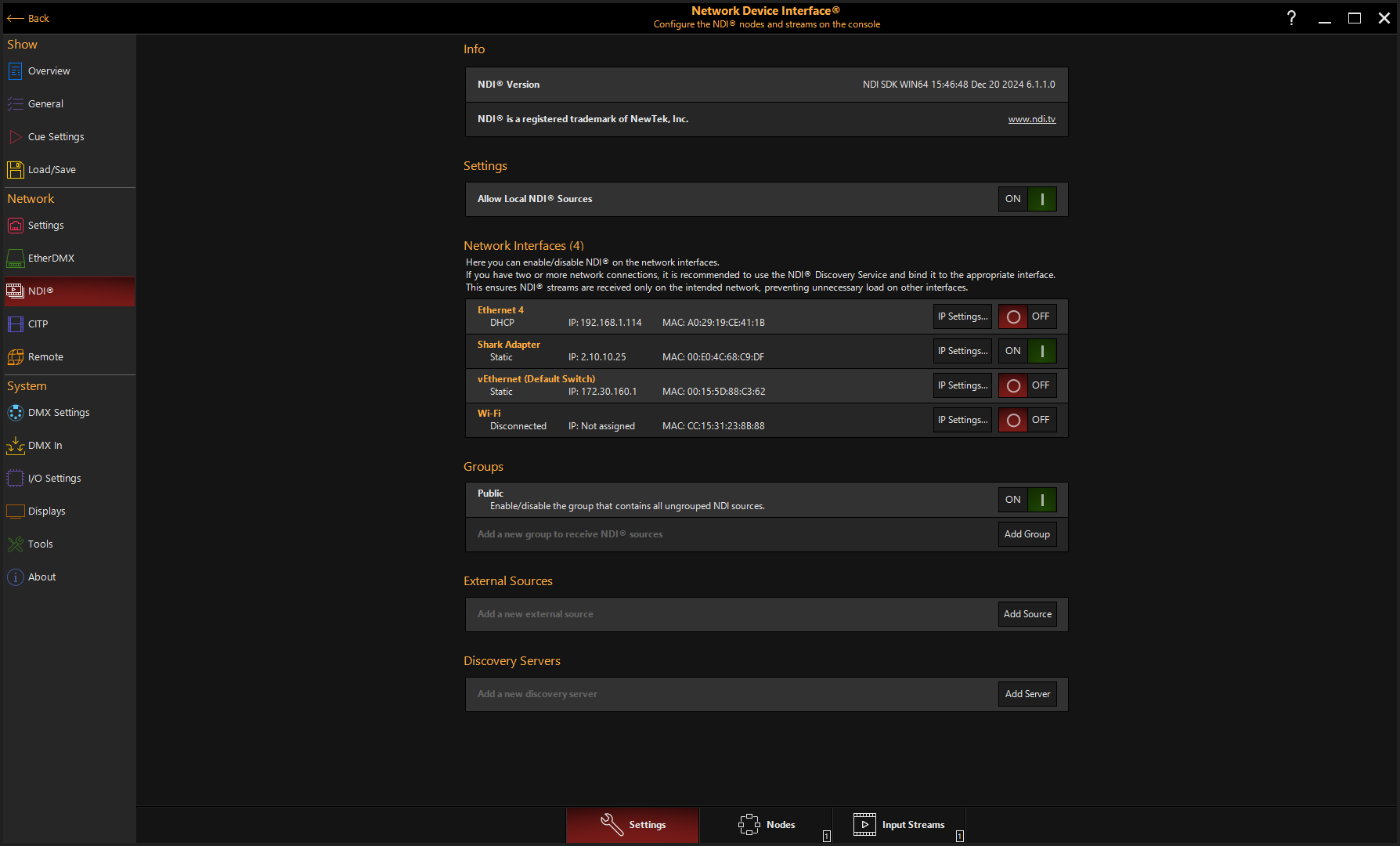The image size is (1400, 846).
Task: Enable NDI on vEthernet Default Switch
Action: click(x=1027, y=385)
